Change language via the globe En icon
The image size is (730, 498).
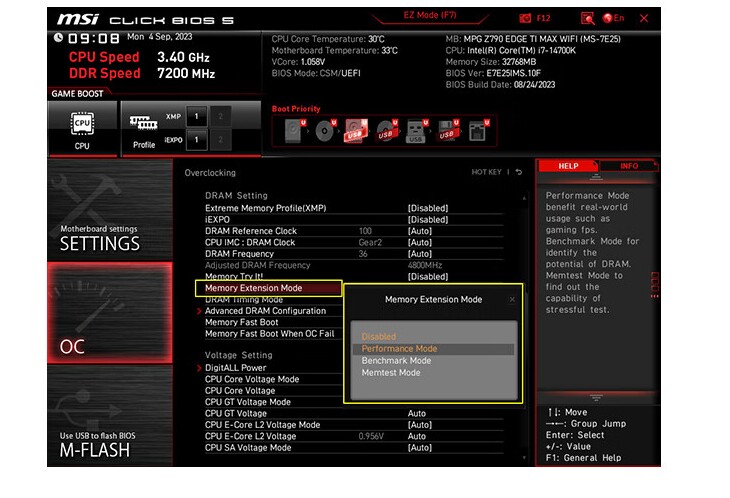pos(613,18)
